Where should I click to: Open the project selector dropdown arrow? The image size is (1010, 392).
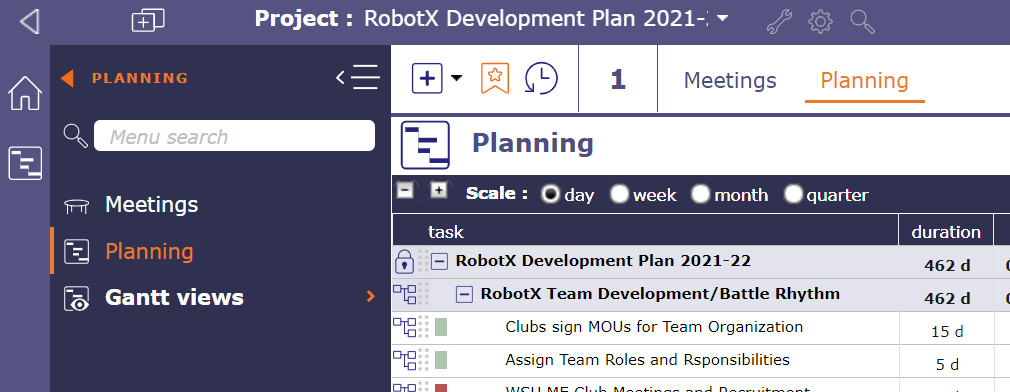point(723,19)
